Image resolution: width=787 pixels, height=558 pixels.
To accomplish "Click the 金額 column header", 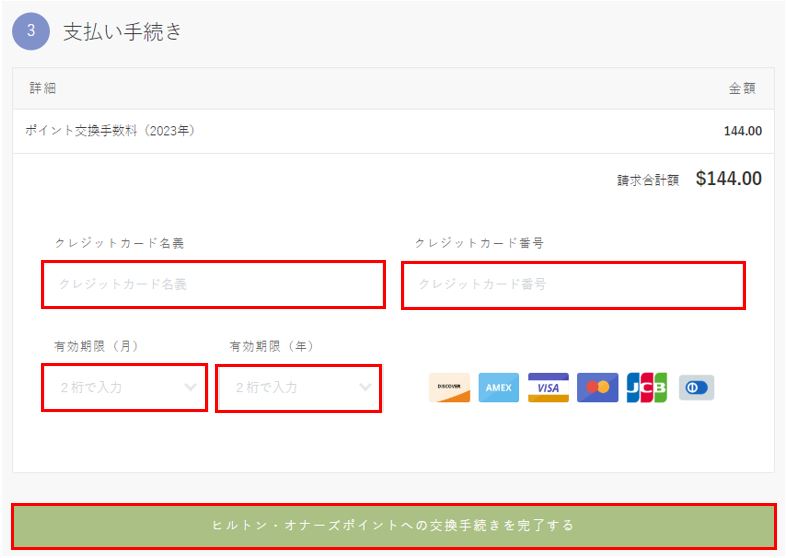I will [x=742, y=88].
